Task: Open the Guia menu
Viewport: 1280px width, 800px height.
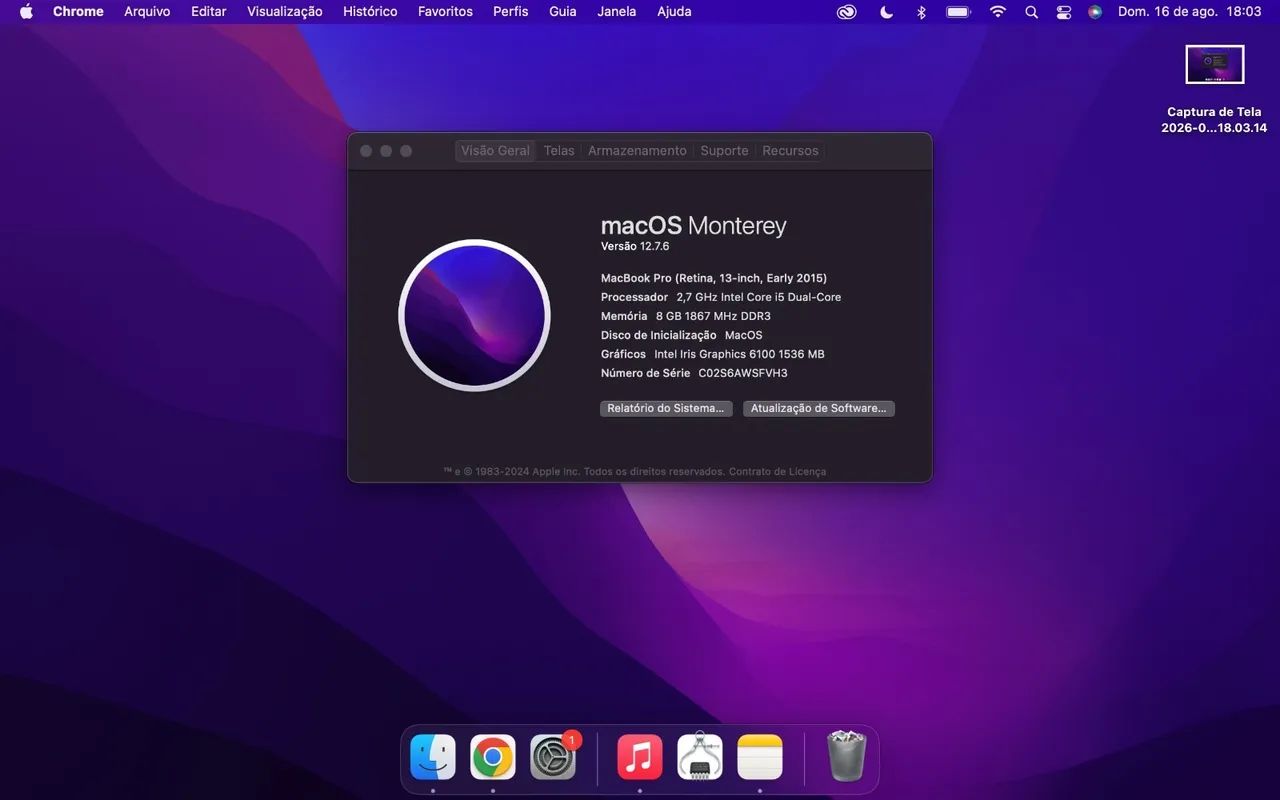Action: pyautogui.click(x=563, y=12)
